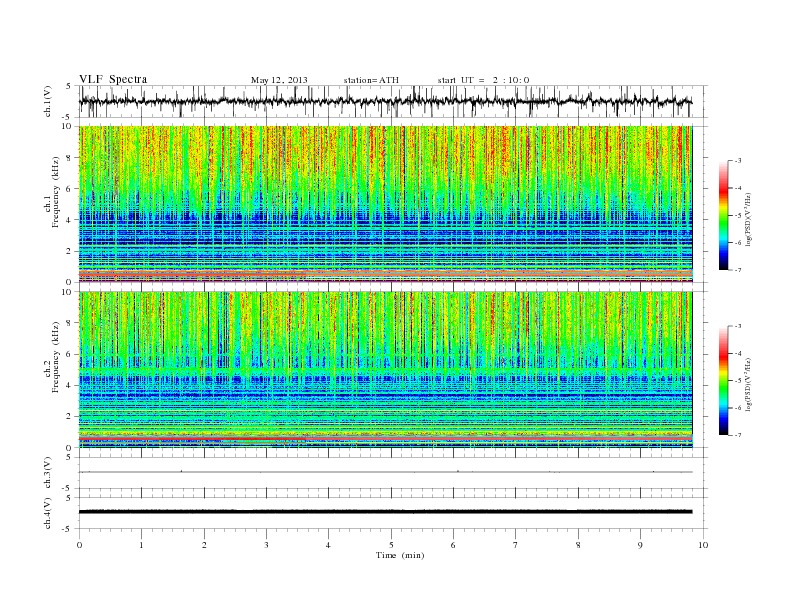The width and height of the screenshot is (792, 612).
Task: Click time axis tick label '0'
Action: (x=79, y=545)
